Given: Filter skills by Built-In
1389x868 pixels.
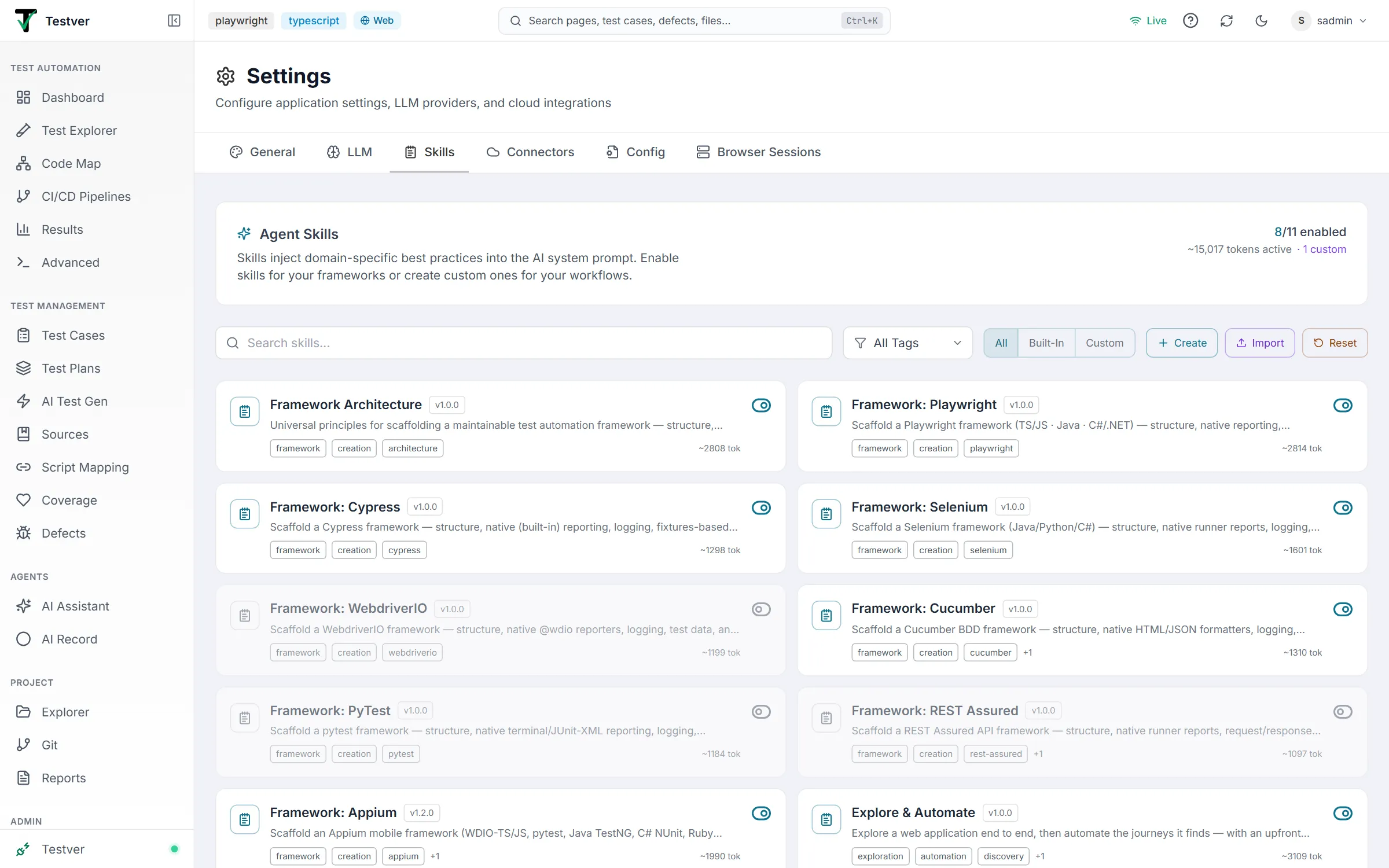Looking at the screenshot, I should tap(1046, 343).
